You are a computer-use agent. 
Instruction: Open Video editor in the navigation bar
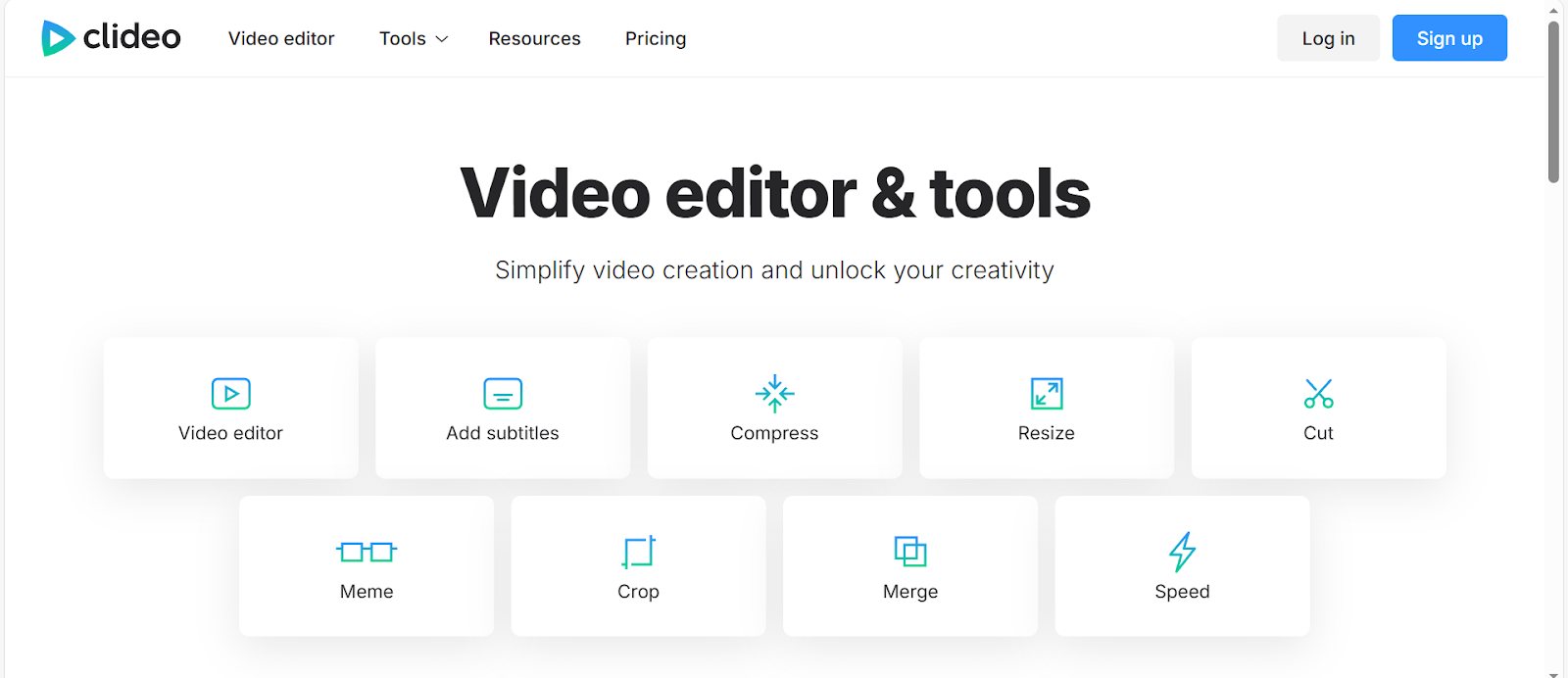point(281,39)
